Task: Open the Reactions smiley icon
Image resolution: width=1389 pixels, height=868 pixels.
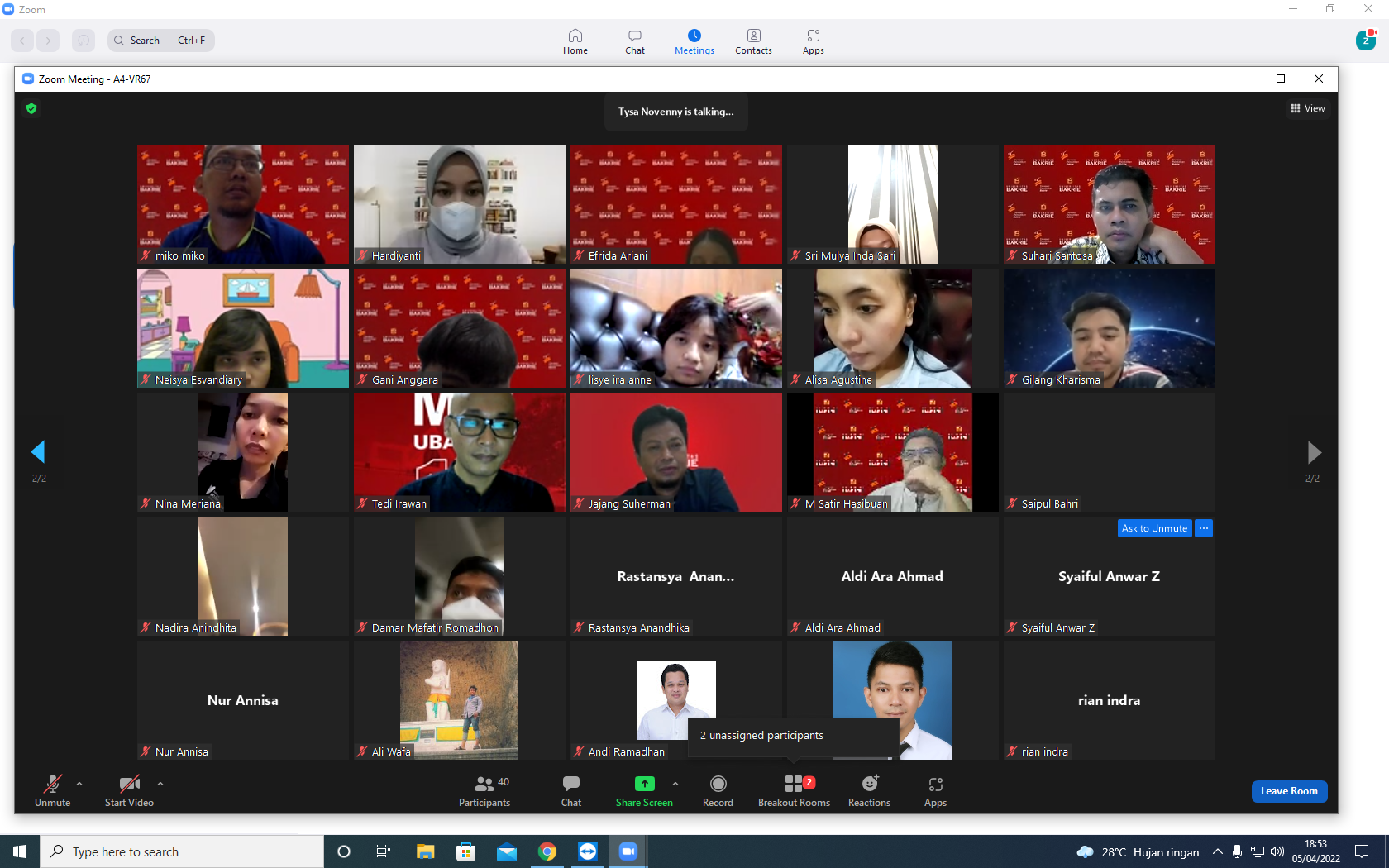Action: (x=870, y=784)
